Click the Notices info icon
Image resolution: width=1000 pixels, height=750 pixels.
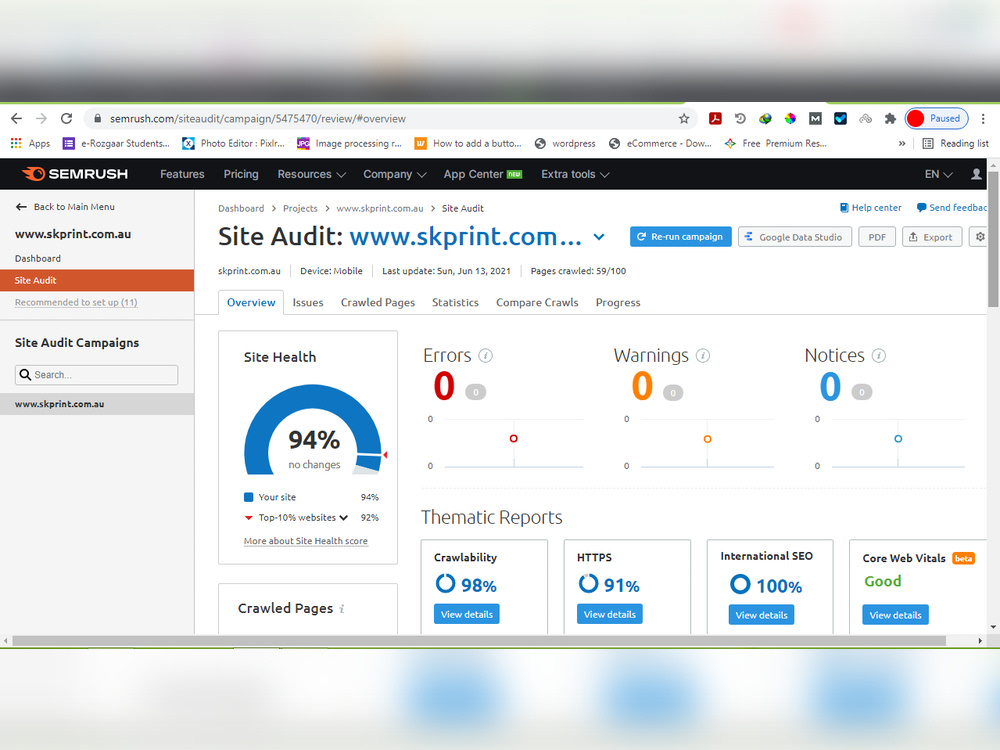pyautogui.click(x=879, y=356)
